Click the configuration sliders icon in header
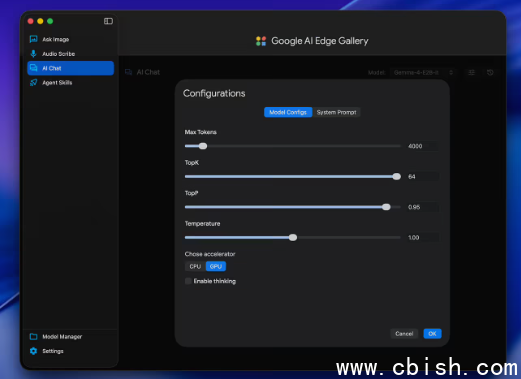The image size is (521, 379). [x=471, y=73]
